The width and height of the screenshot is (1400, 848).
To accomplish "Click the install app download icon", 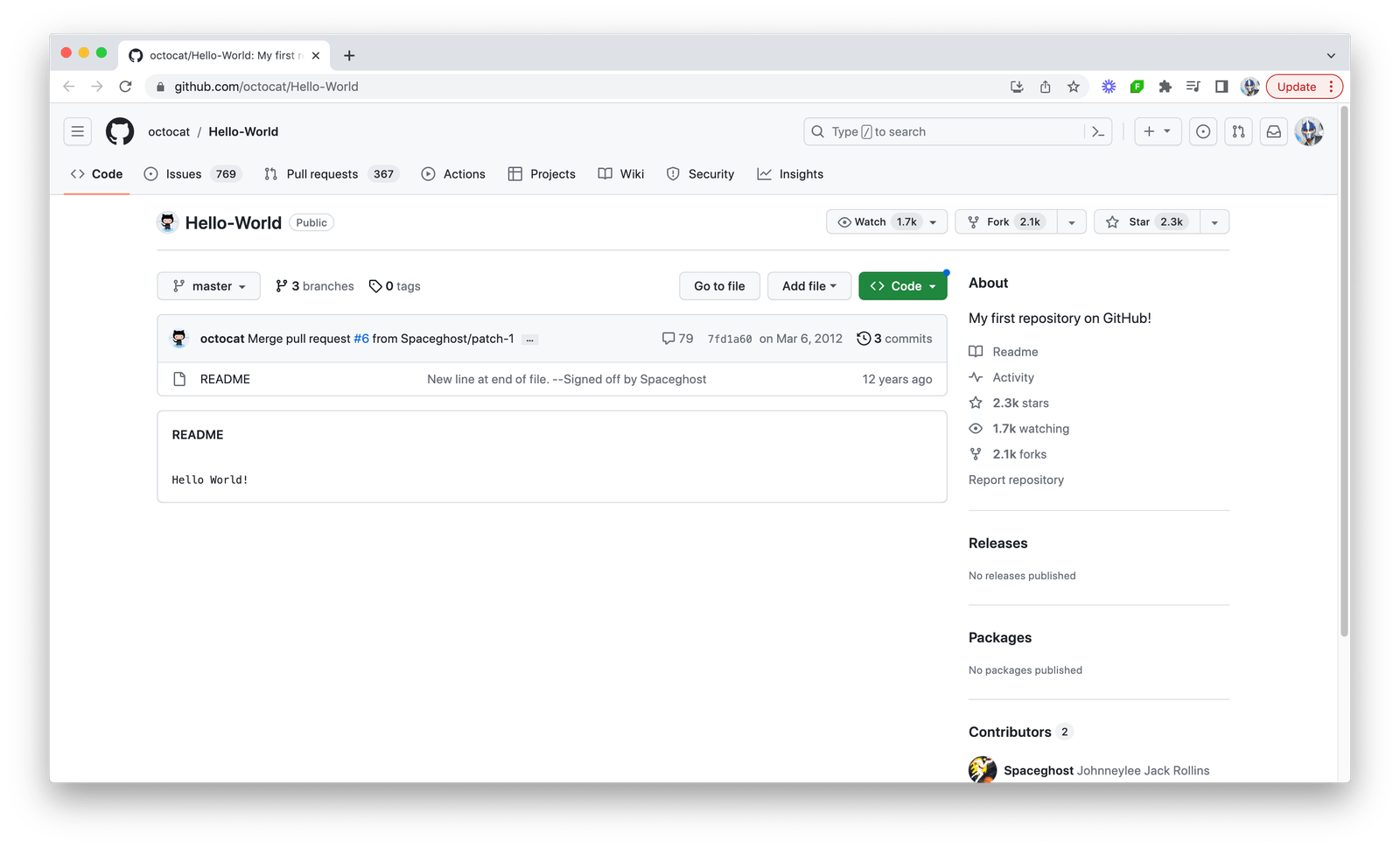I will pyautogui.click(x=1017, y=87).
